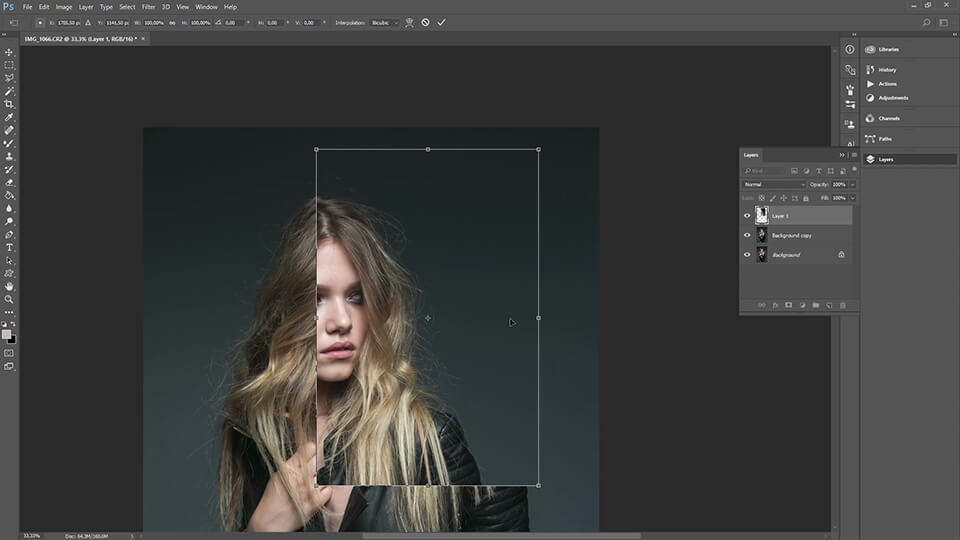Delete layer using trash icon

point(842,305)
